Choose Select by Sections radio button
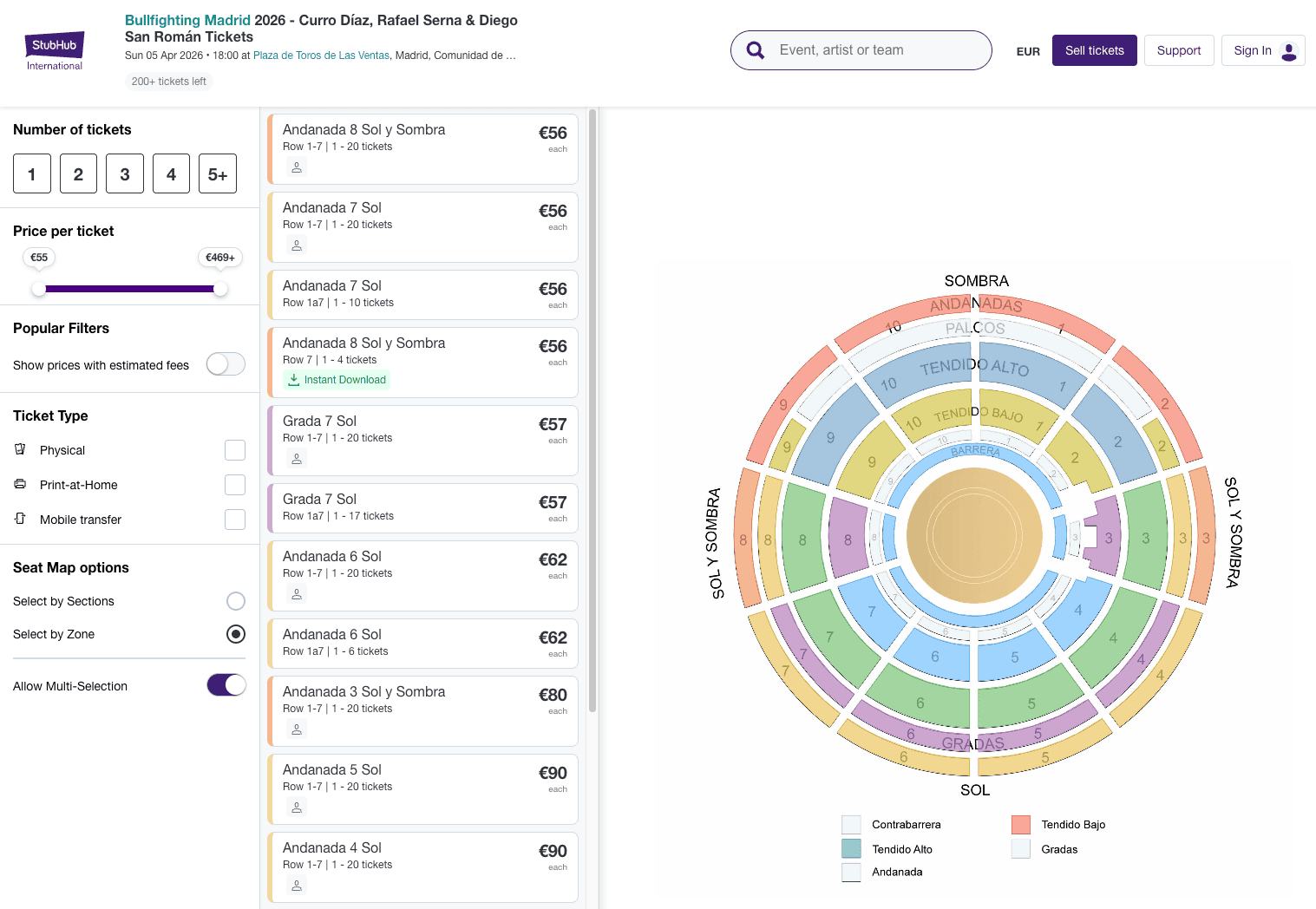The height and width of the screenshot is (909, 1316). coord(236,601)
